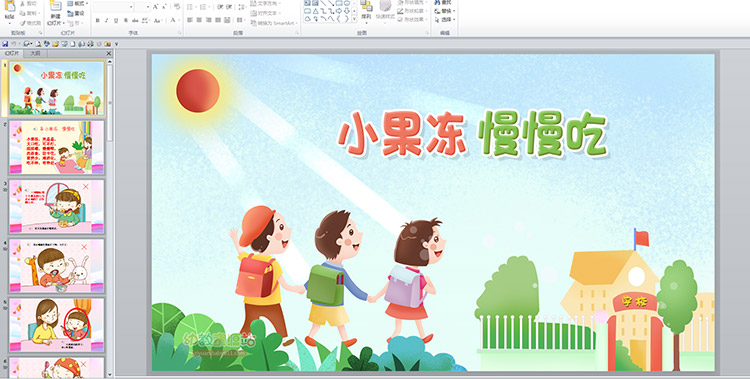The width and height of the screenshot is (750, 379).
Task: Toggle Bold formatting
Action: click(98, 21)
